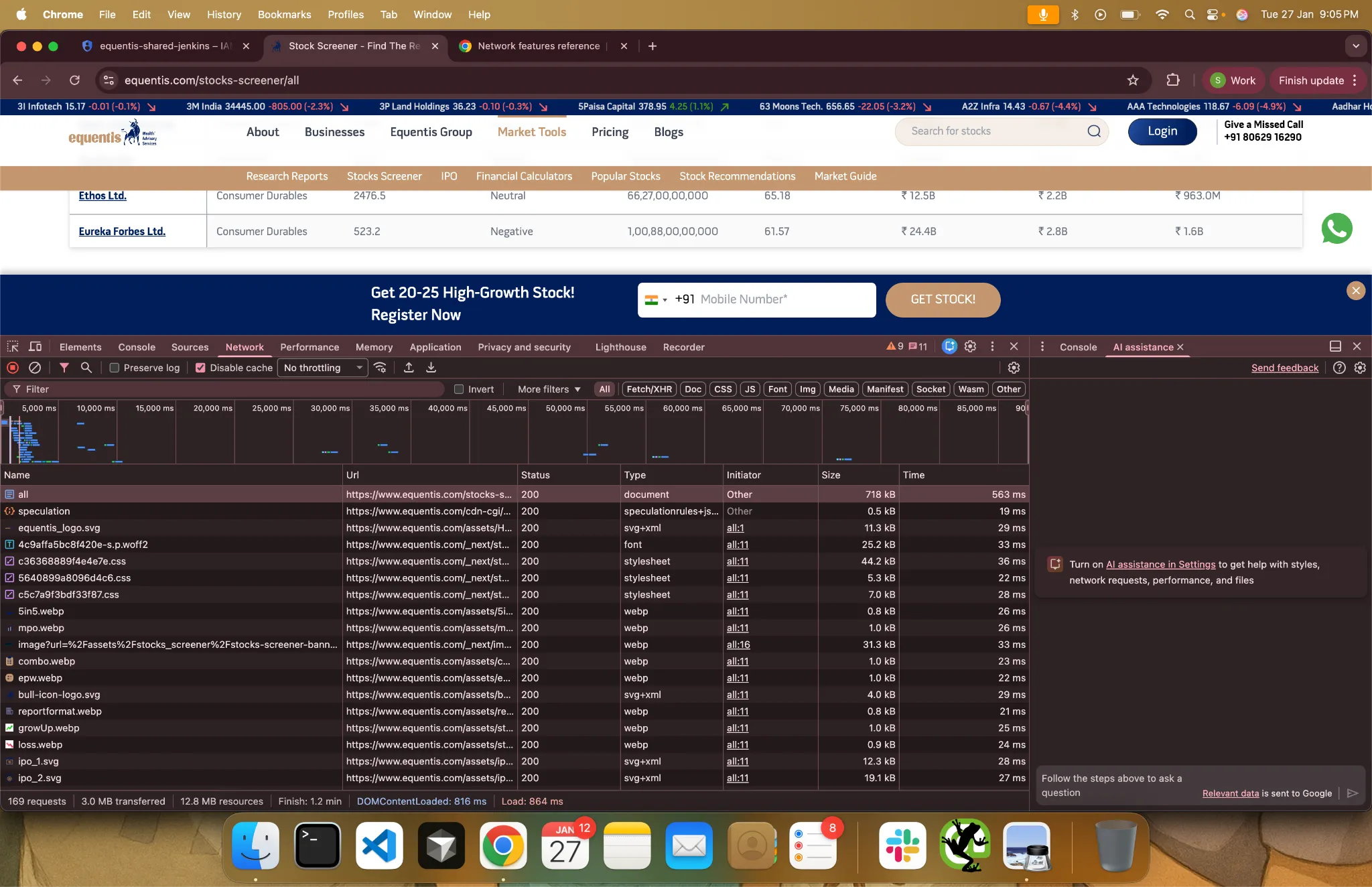Open the Send feedback link
Image resolution: width=1372 pixels, height=887 pixels.
tap(1284, 368)
